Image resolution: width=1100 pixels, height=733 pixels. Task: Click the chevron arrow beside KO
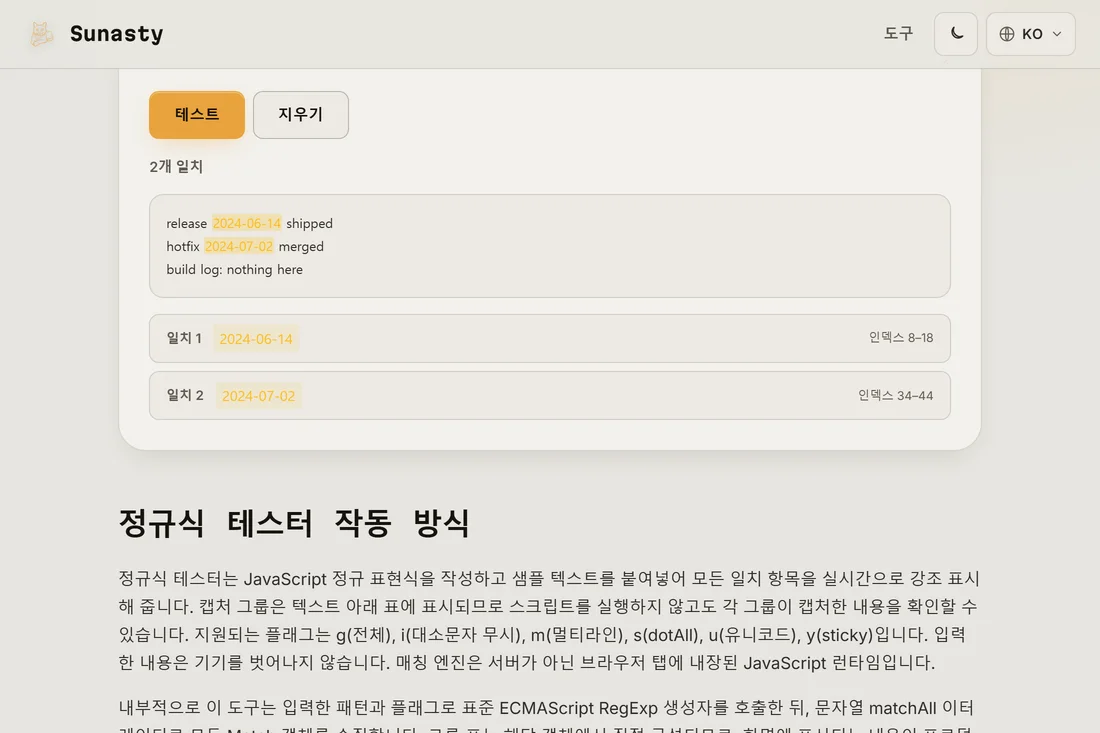pyautogui.click(x=1057, y=34)
